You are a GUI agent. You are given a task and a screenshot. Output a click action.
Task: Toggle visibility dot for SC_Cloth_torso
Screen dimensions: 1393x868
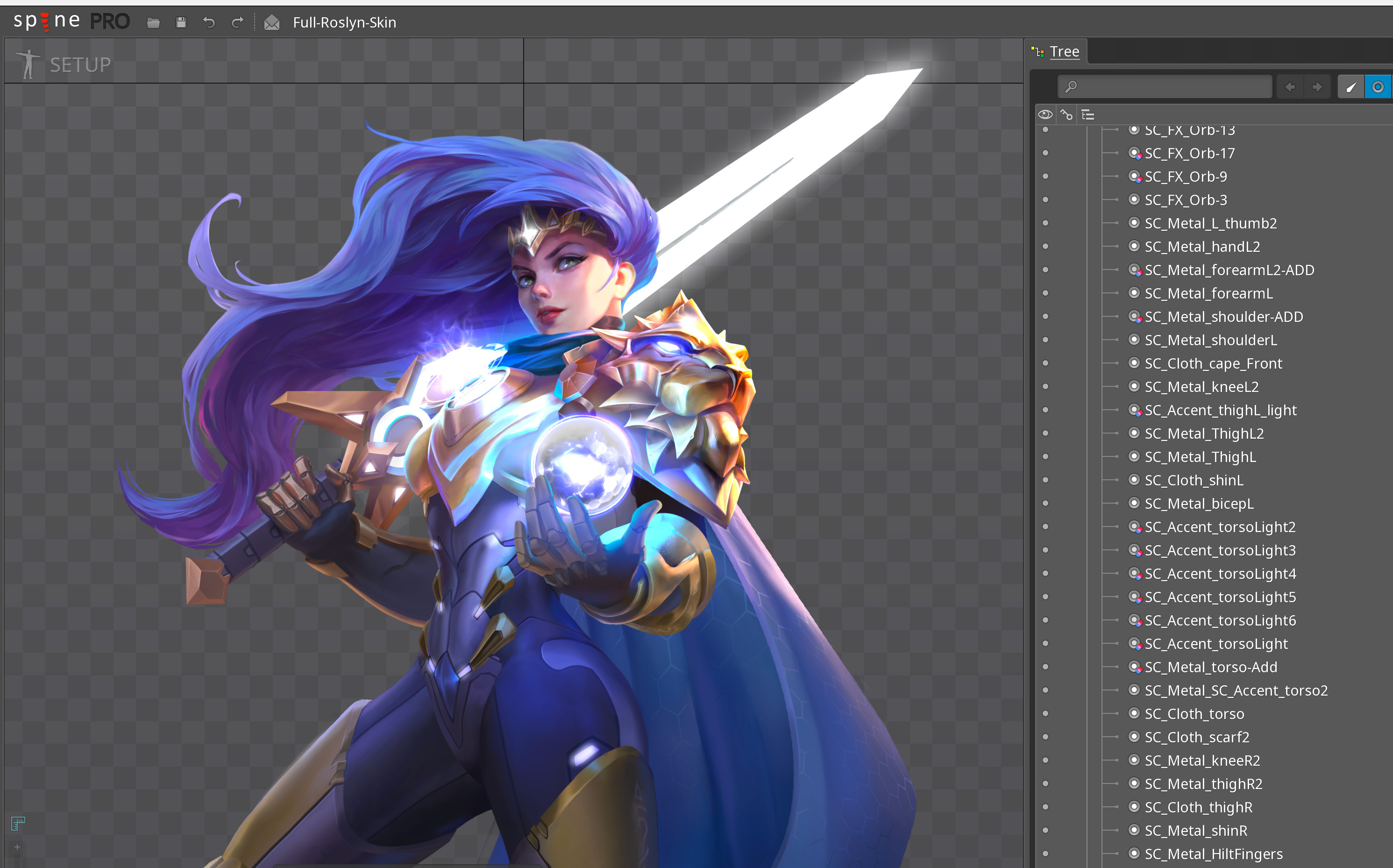[x=1046, y=713]
